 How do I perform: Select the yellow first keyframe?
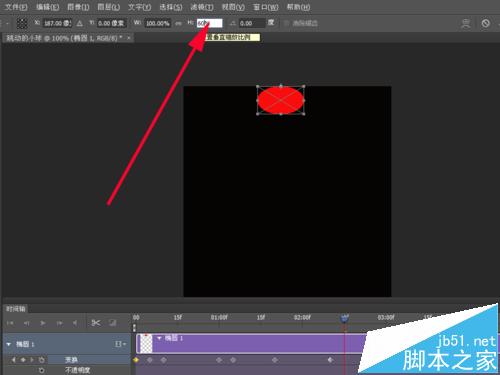136,360
